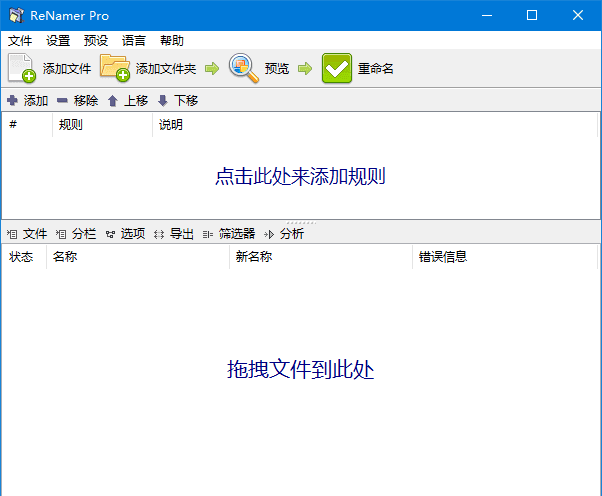Click the Add Files (添加文件) page icon
Screen dimensions: 602x496
coord(22,68)
